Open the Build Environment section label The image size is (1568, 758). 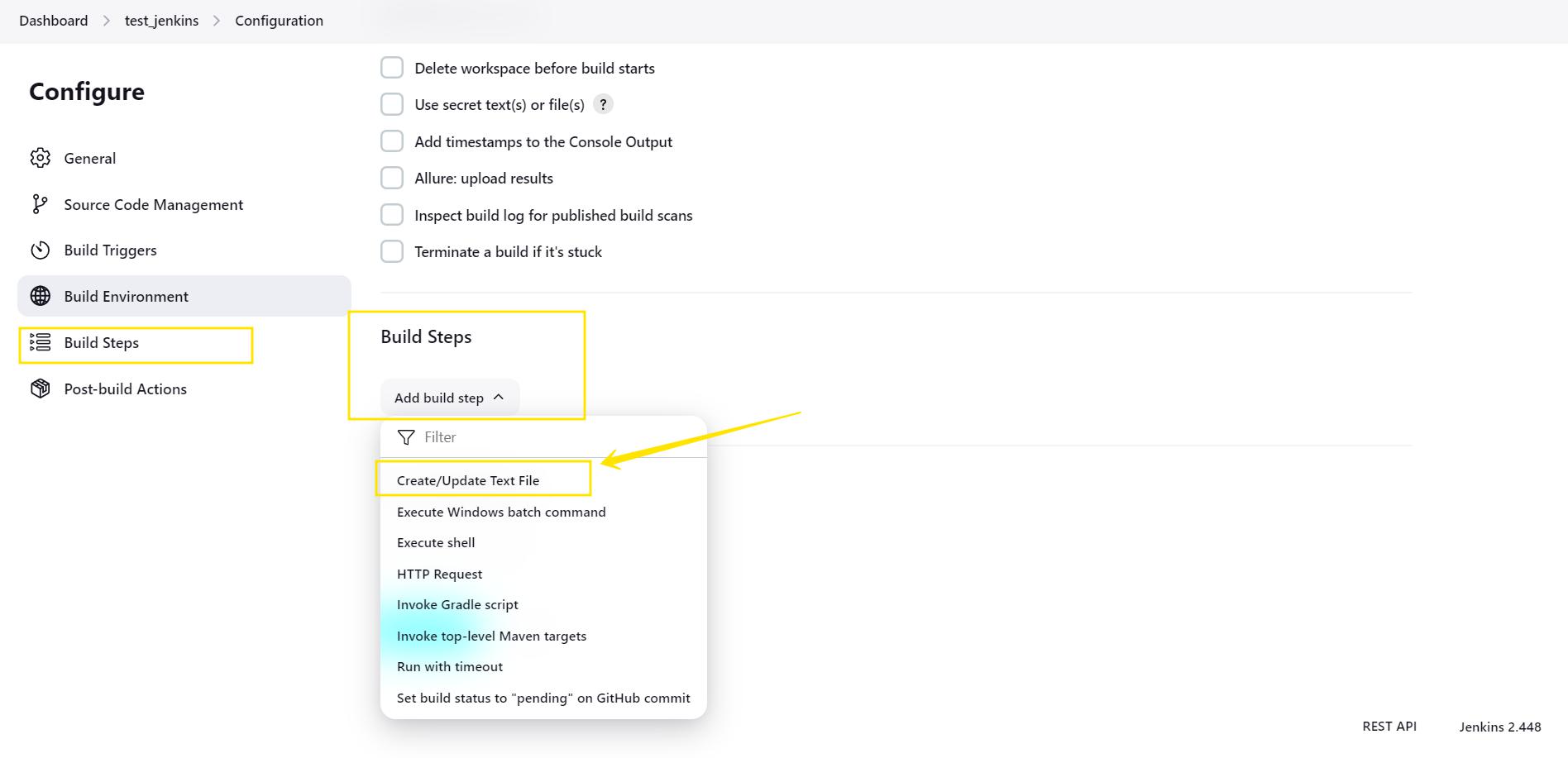click(127, 296)
